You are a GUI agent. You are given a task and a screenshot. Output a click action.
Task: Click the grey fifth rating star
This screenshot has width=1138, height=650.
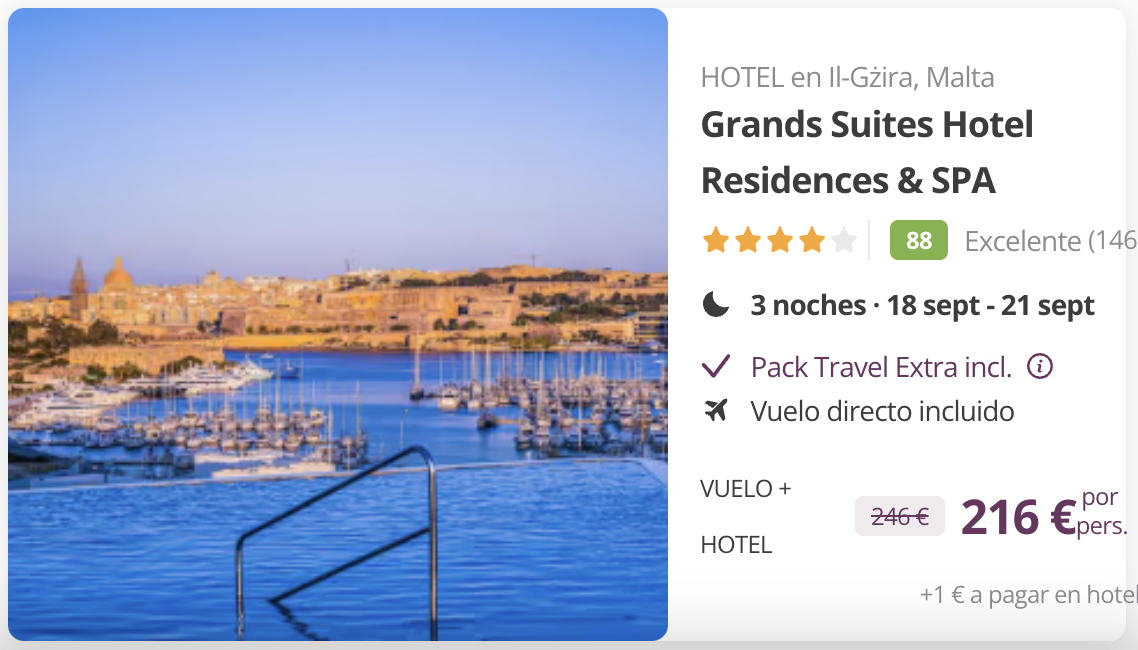pos(843,240)
